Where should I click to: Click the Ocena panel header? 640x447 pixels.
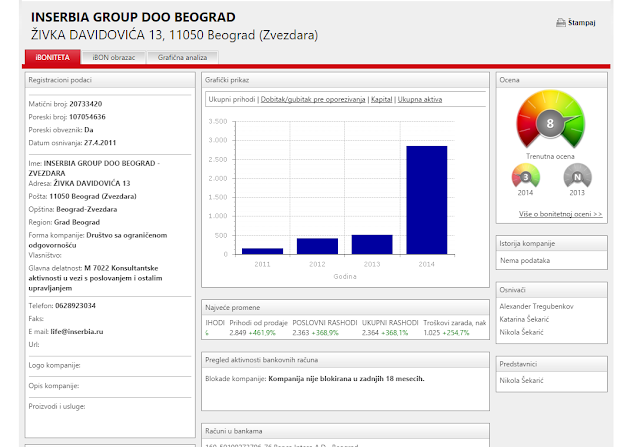pyautogui.click(x=551, y=80)
